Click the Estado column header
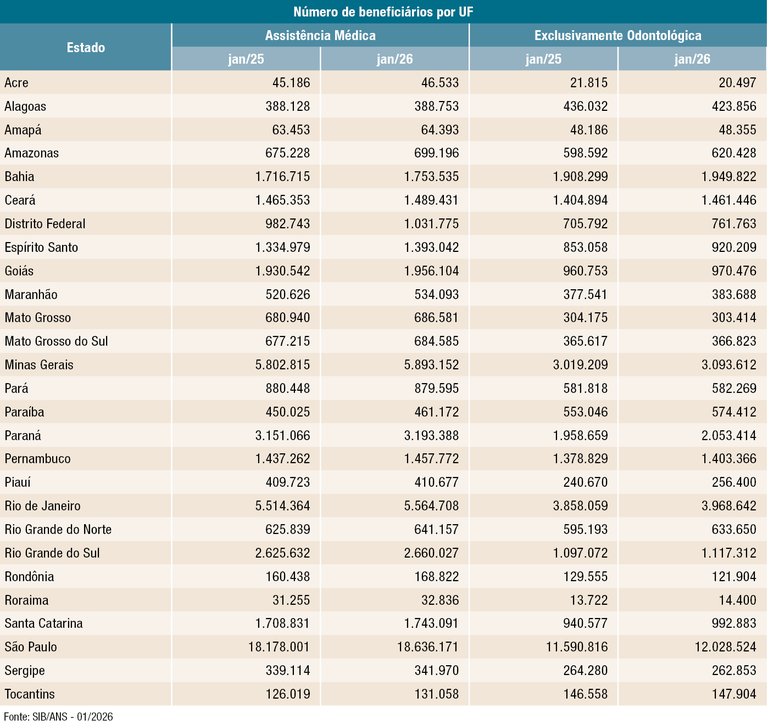The image size is (768, 725). coord(85,47)
